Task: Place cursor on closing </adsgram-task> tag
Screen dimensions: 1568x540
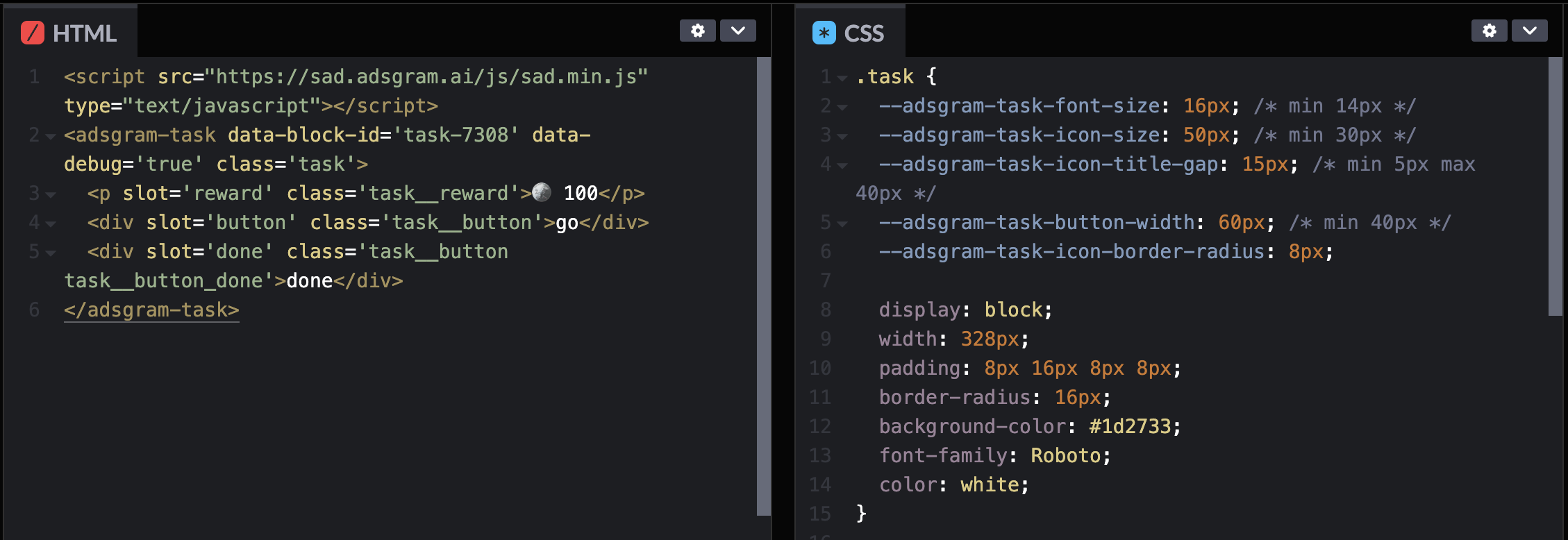Action: [151, 310]
